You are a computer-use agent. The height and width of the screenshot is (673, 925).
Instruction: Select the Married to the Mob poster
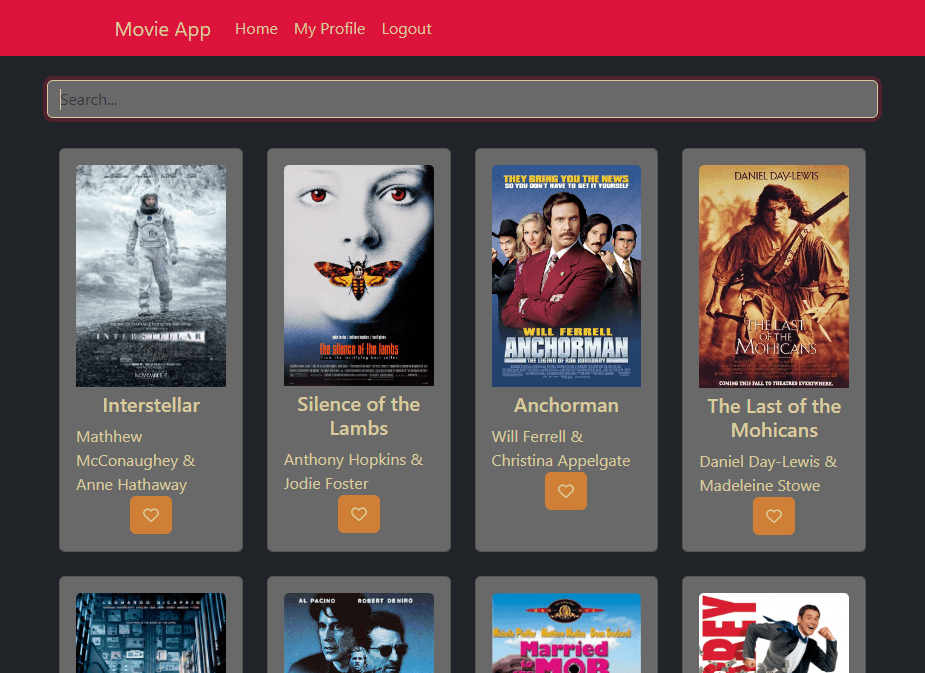566,633
